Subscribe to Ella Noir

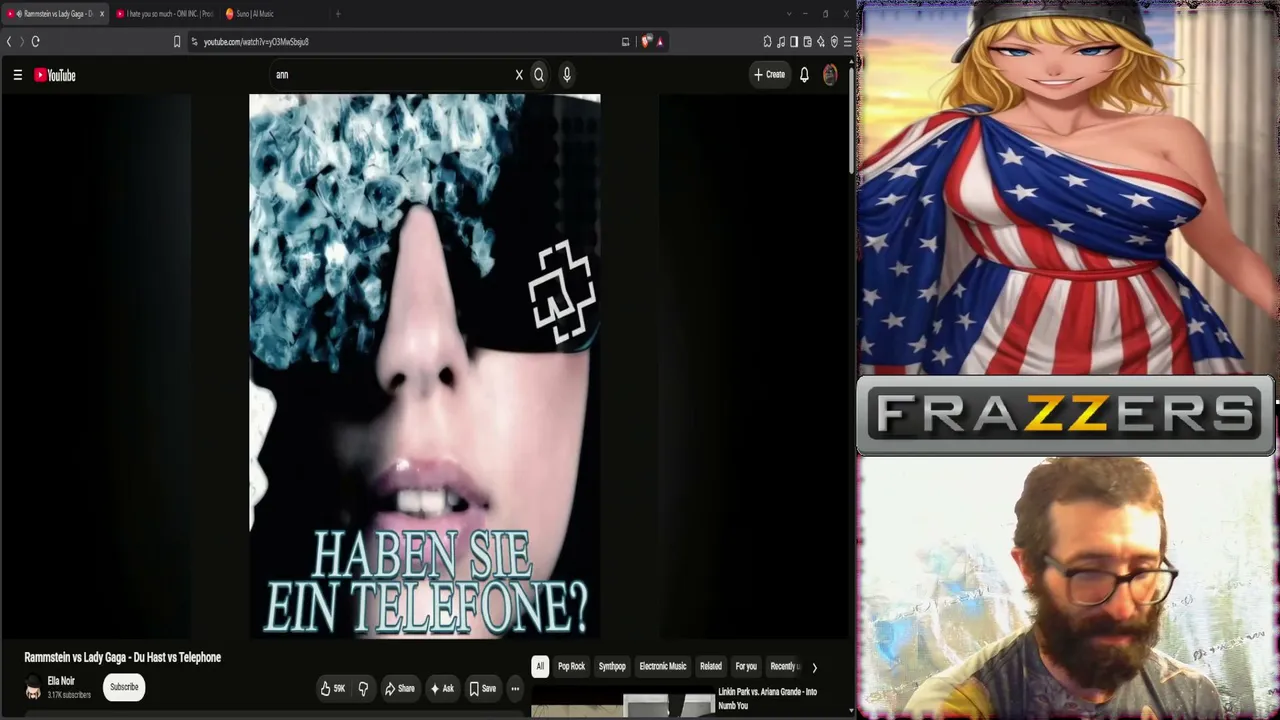coord(124,687)
